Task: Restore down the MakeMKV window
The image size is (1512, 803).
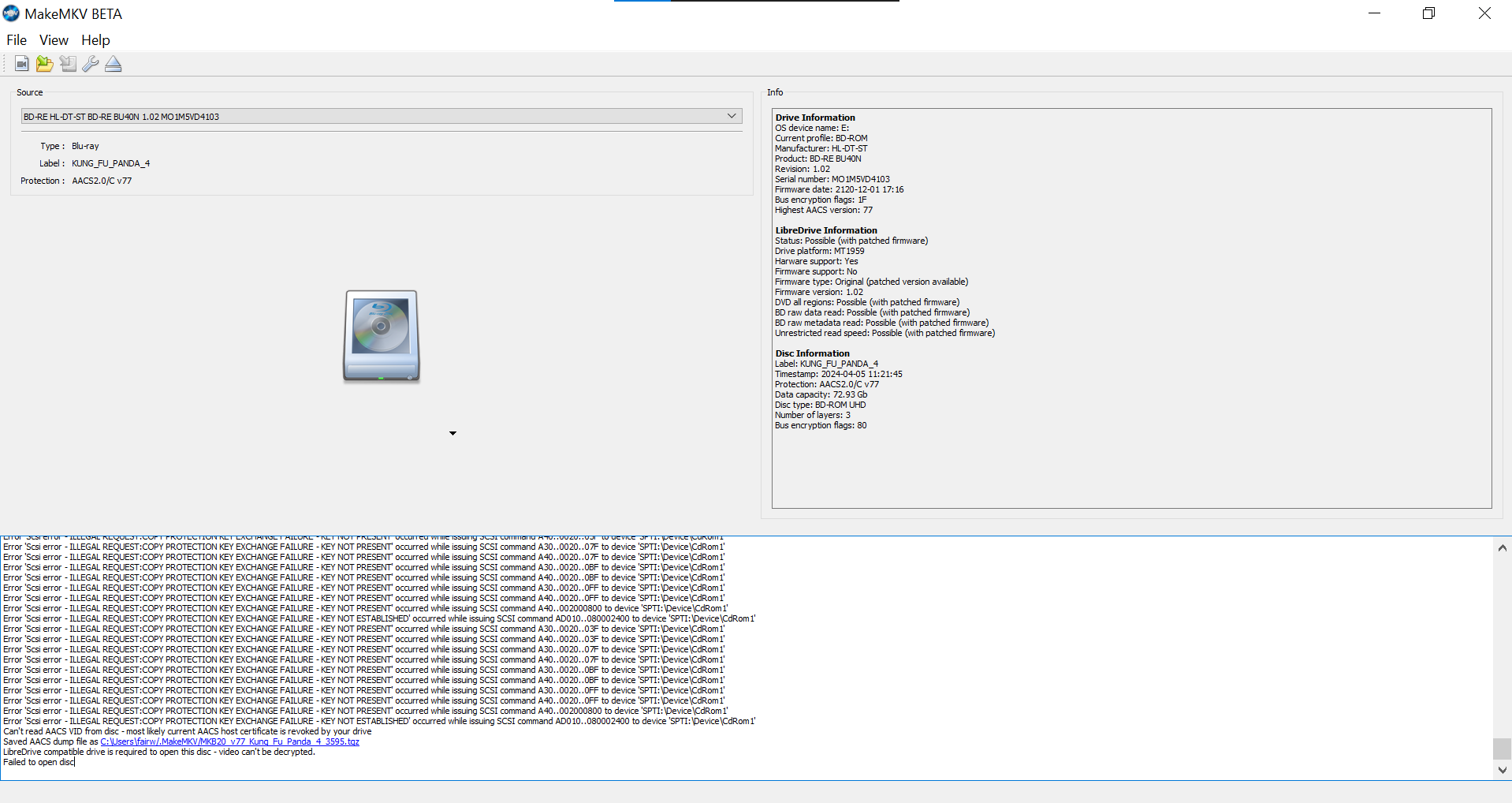Action: pyautogui.click(x=1428, y=13)
